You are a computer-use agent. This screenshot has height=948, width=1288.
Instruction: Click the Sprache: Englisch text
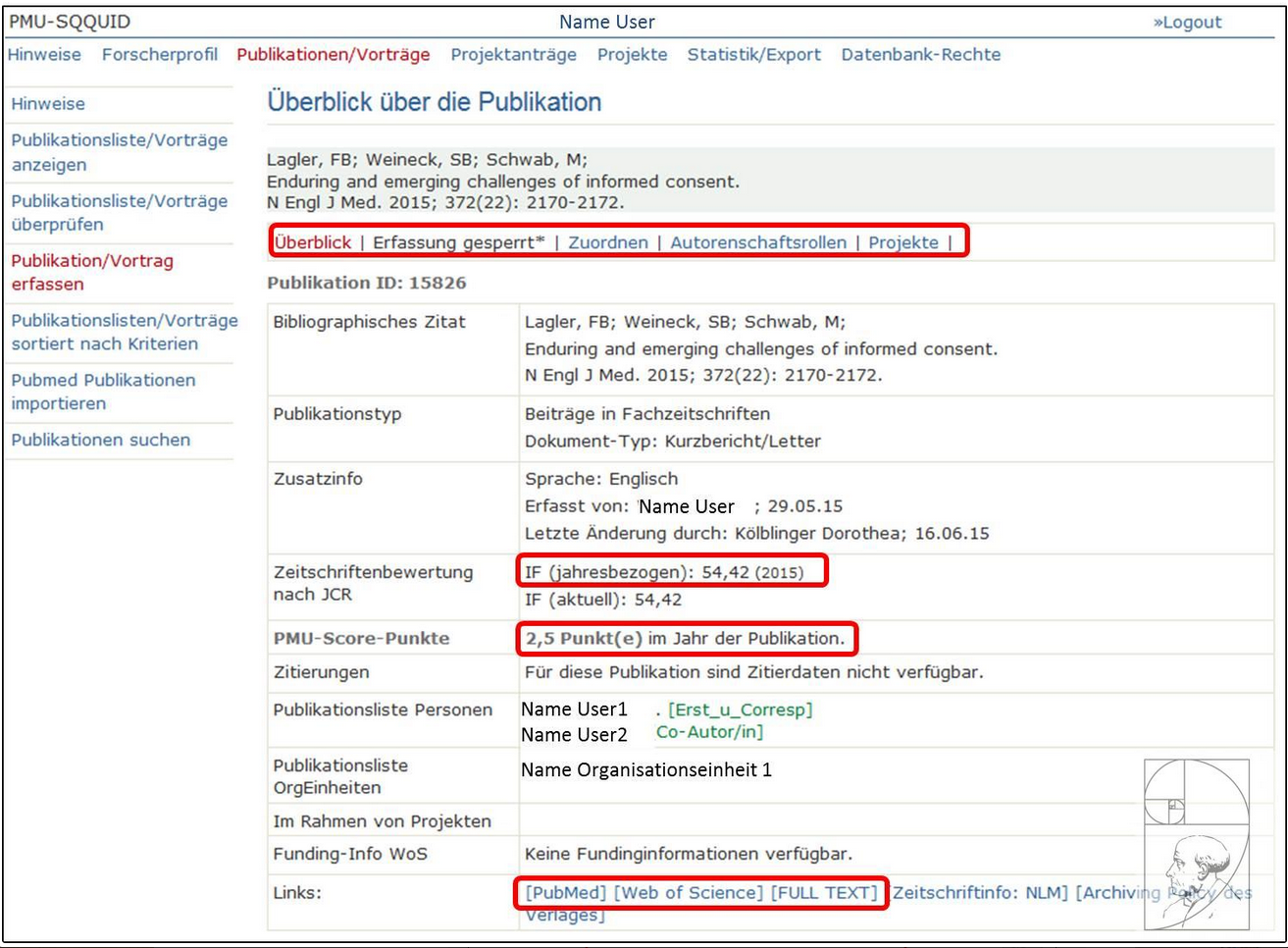601,479
